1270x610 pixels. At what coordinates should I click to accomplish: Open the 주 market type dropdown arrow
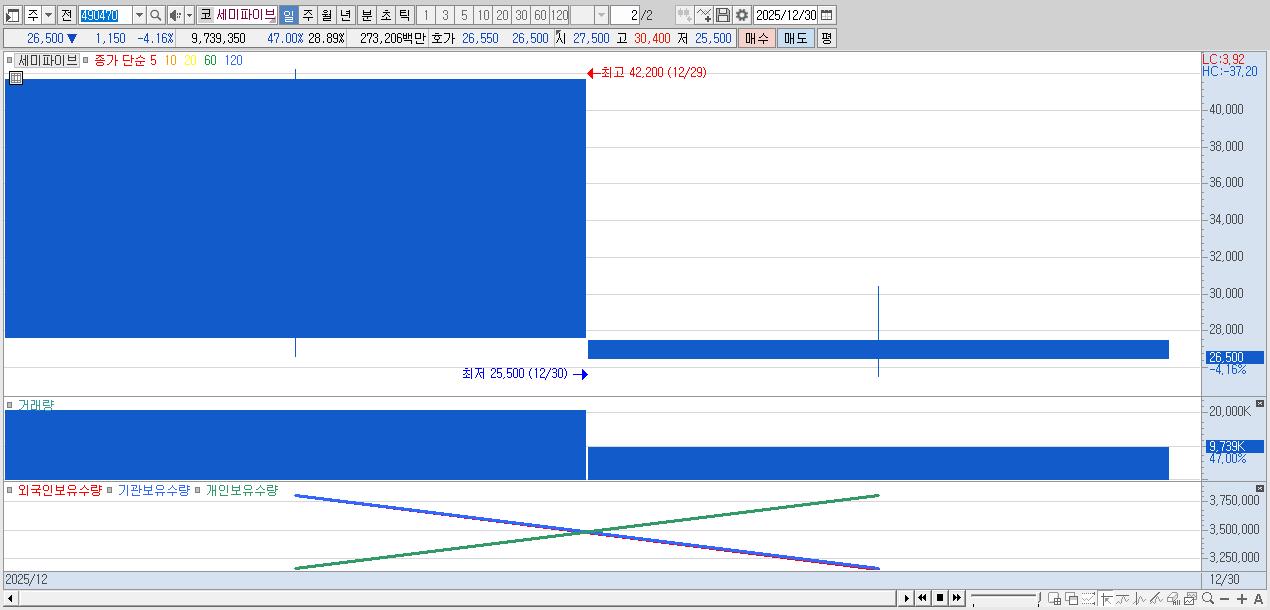(x=48, y=15)
